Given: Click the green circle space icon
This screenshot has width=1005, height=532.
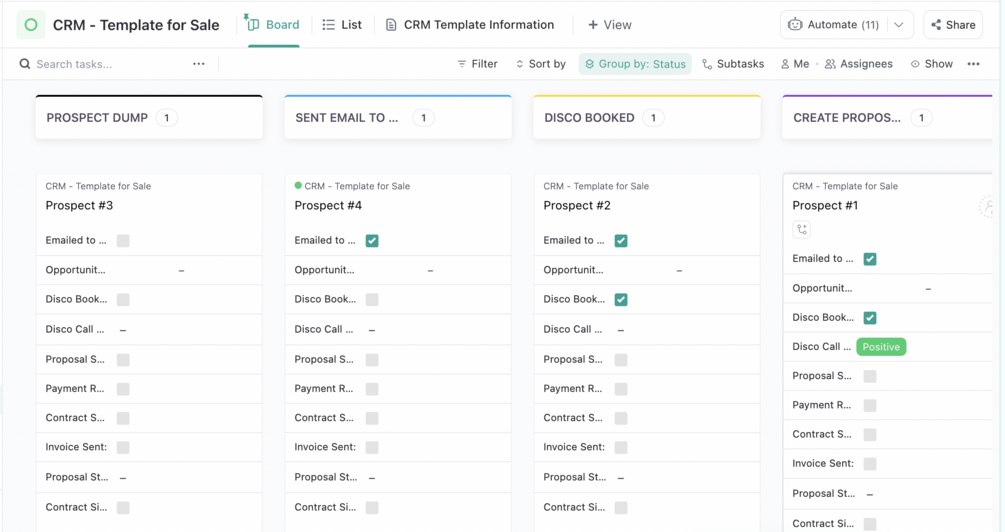Looking at the screenshot, I should point(31,25).
